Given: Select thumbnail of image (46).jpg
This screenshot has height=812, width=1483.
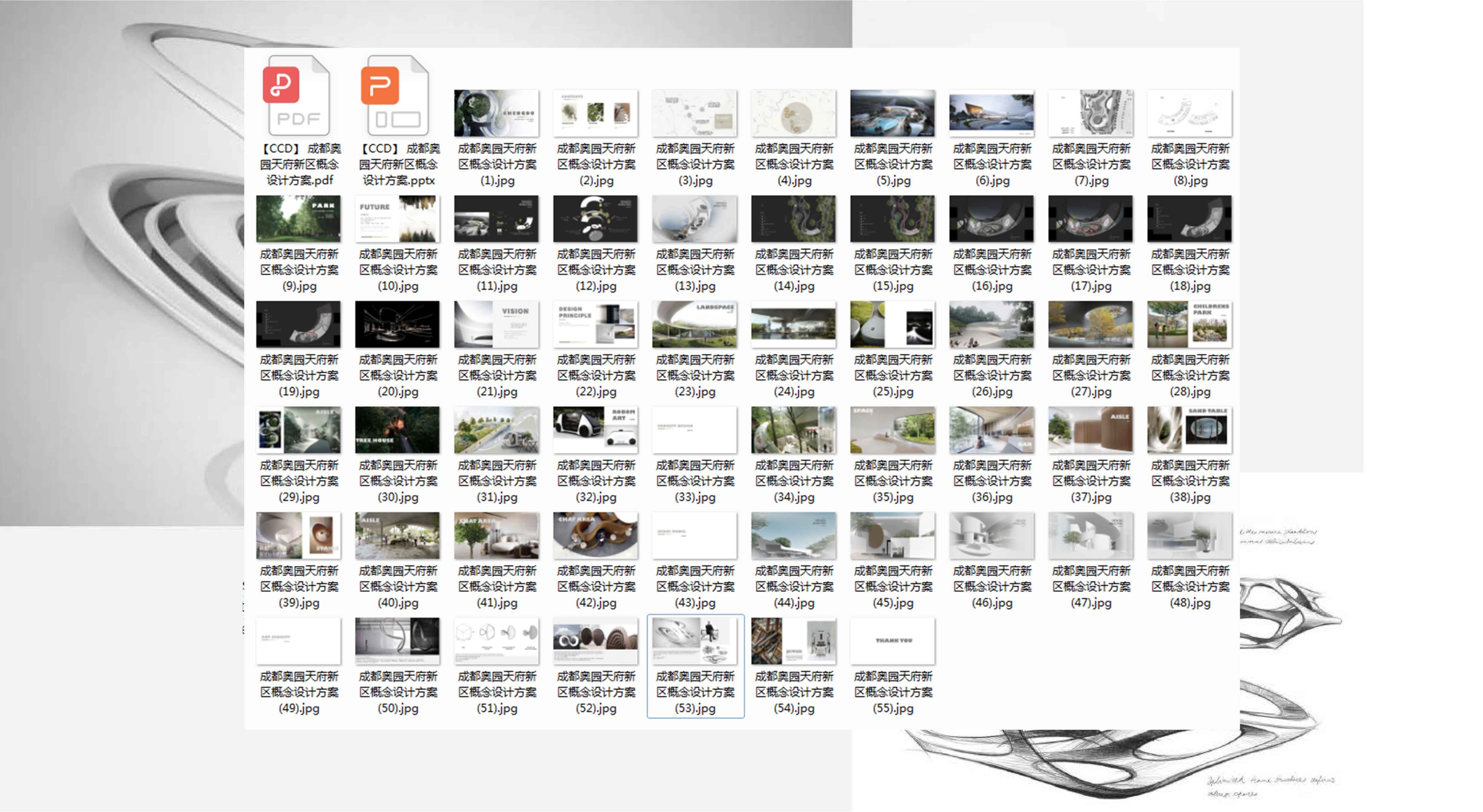Looking at the screenshot, I should [x=991, y=536].
